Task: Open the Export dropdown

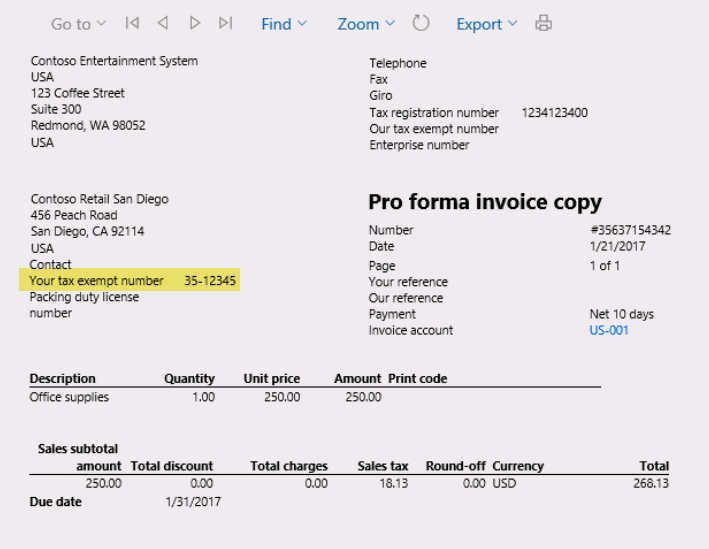Action: click(x=487, y=24)
